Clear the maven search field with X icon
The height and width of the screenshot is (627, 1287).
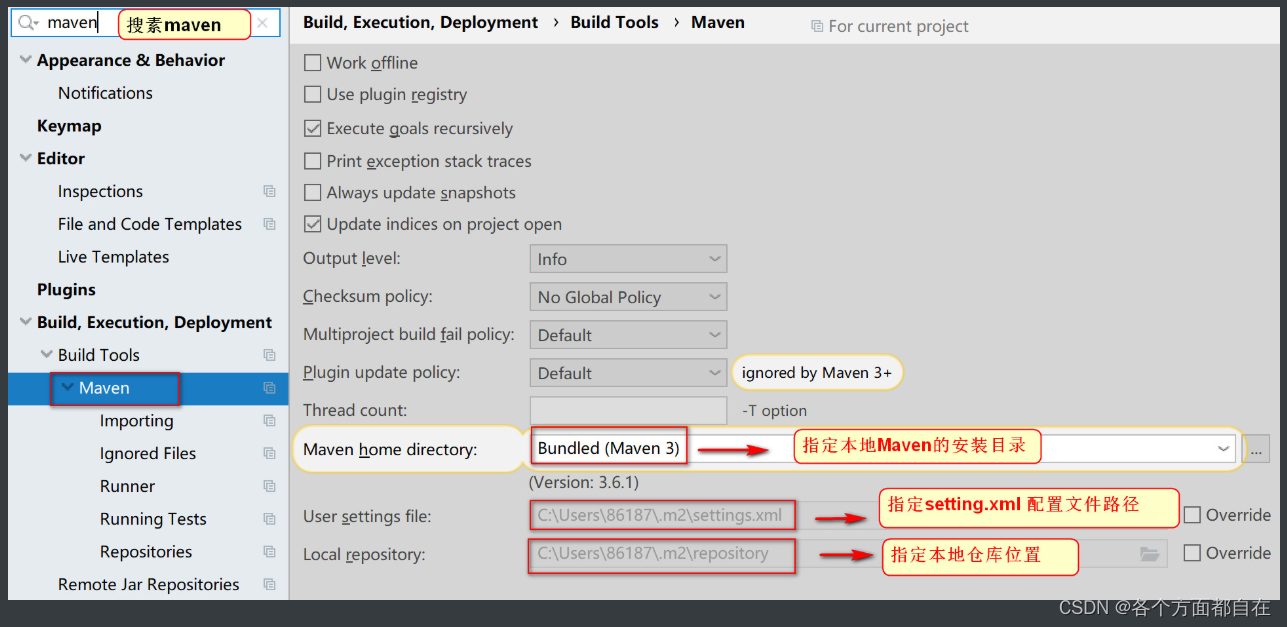262,23
